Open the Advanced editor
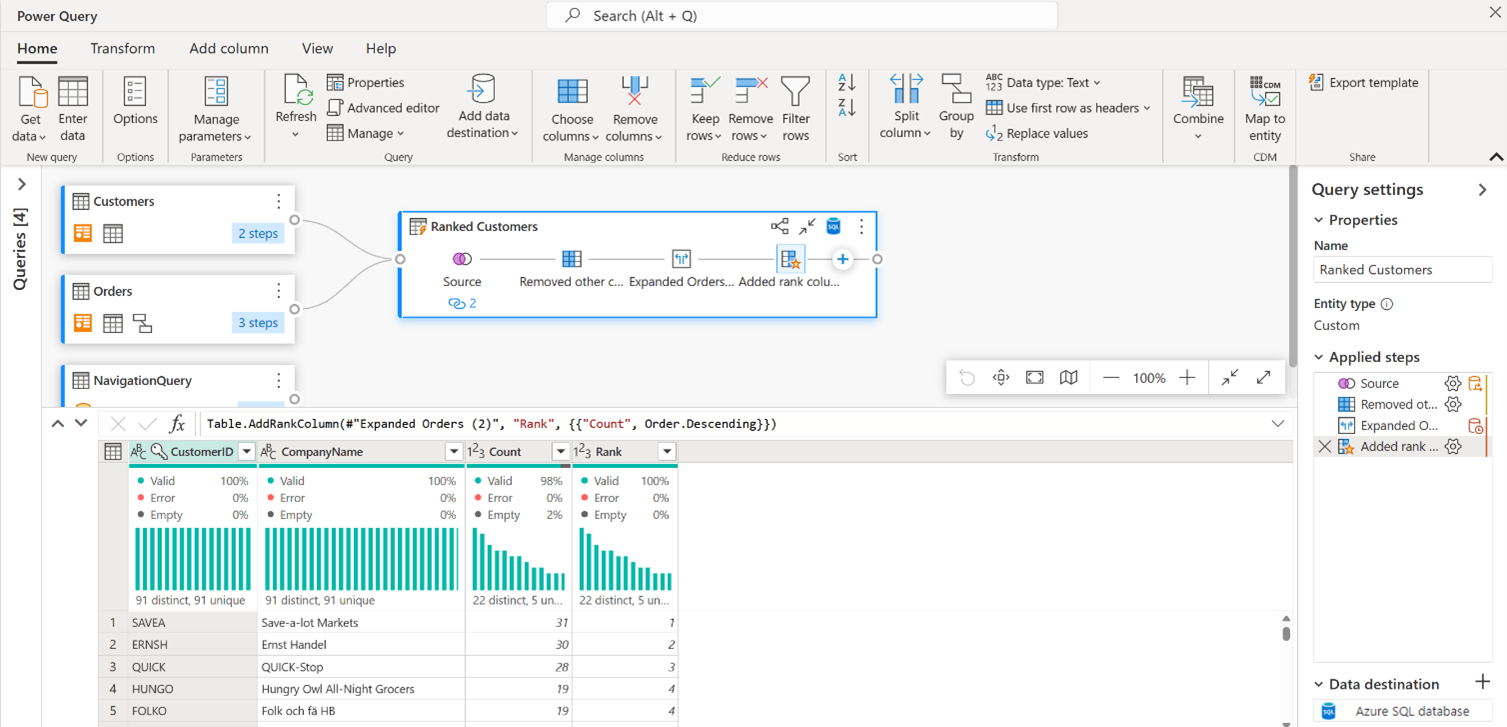Screen dimensions: 1507x727 pos(383,108)
